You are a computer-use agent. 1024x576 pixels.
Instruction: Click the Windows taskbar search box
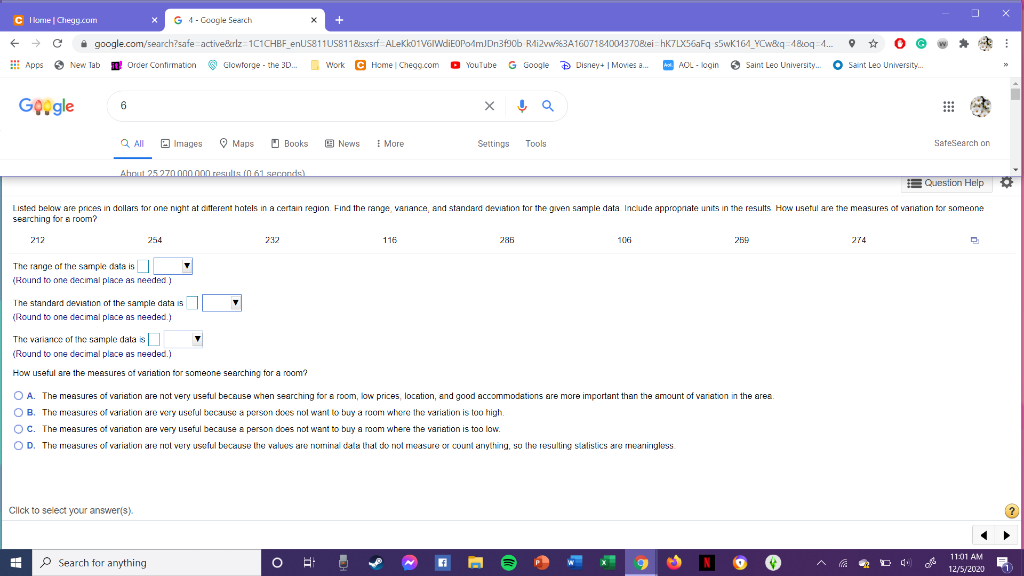point(146,562)
